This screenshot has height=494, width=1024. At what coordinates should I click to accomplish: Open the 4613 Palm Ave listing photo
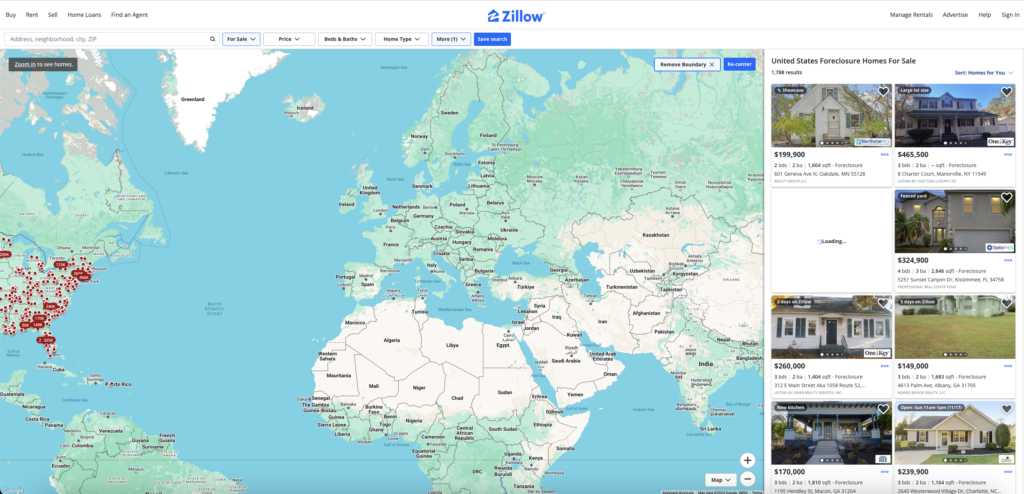coord(955,327)
